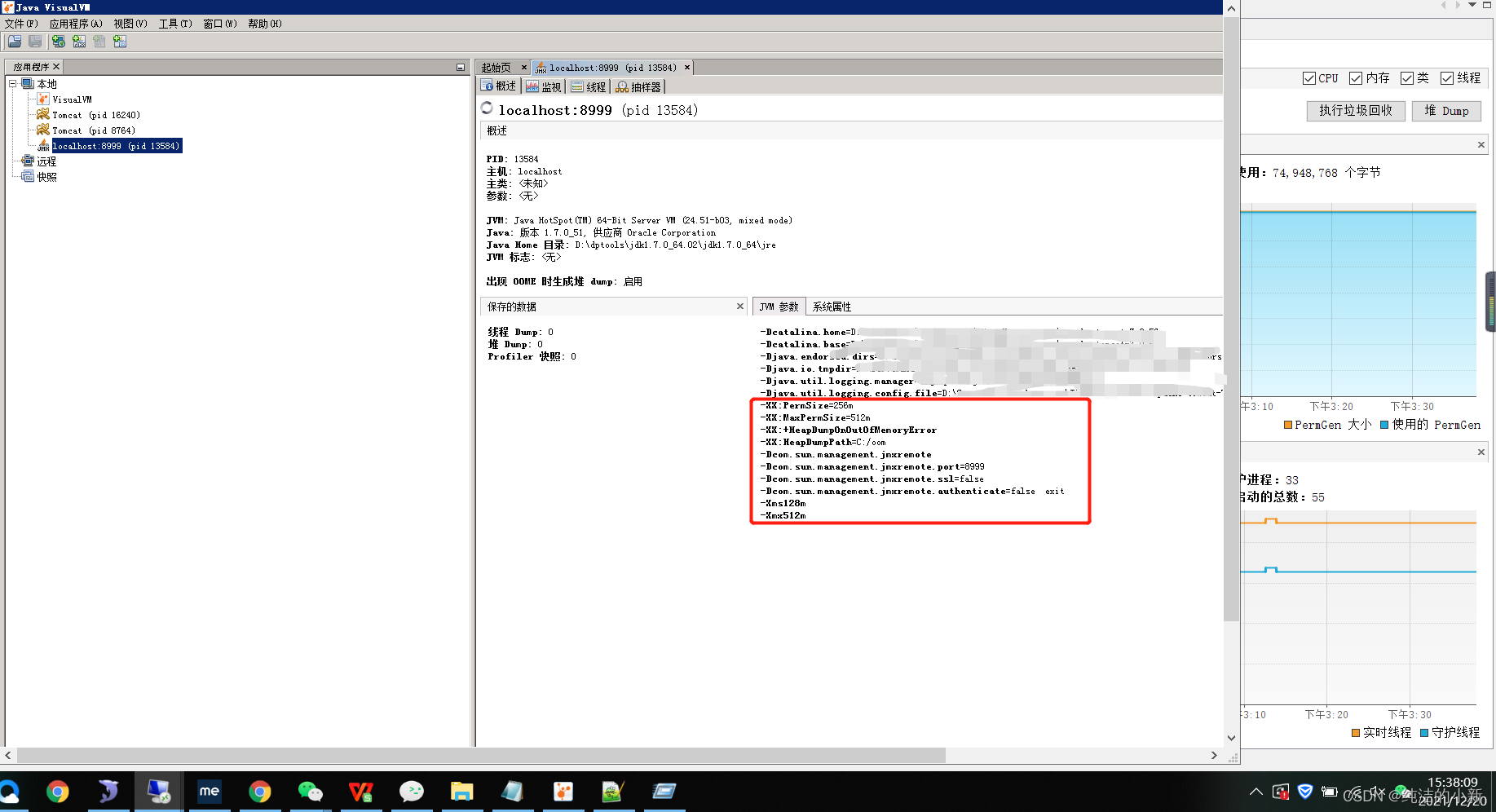Toggle the CPU checkbox
This screenshot has width=1496, height=812.
[x=1309, y=78]
